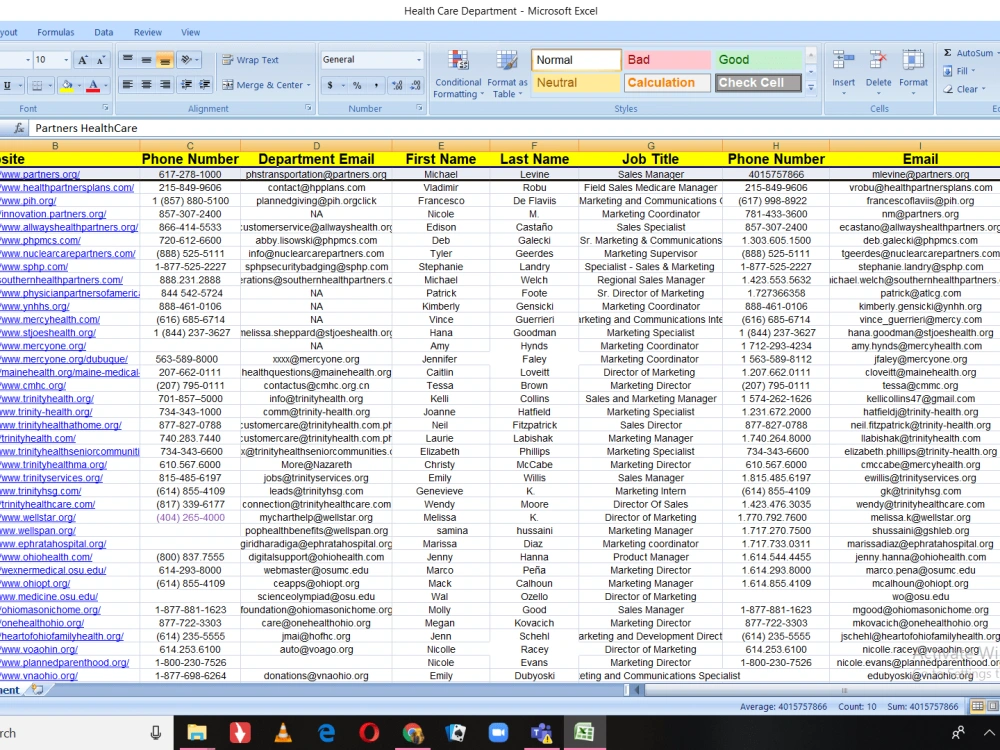Open Font dialog launcher
This screenshot has height=750, width=1000.
105,108
